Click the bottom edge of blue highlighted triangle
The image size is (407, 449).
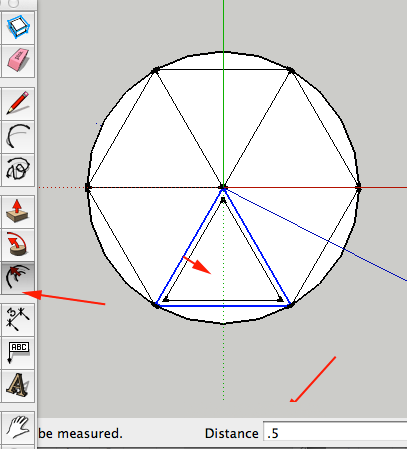tap(223, 305)
